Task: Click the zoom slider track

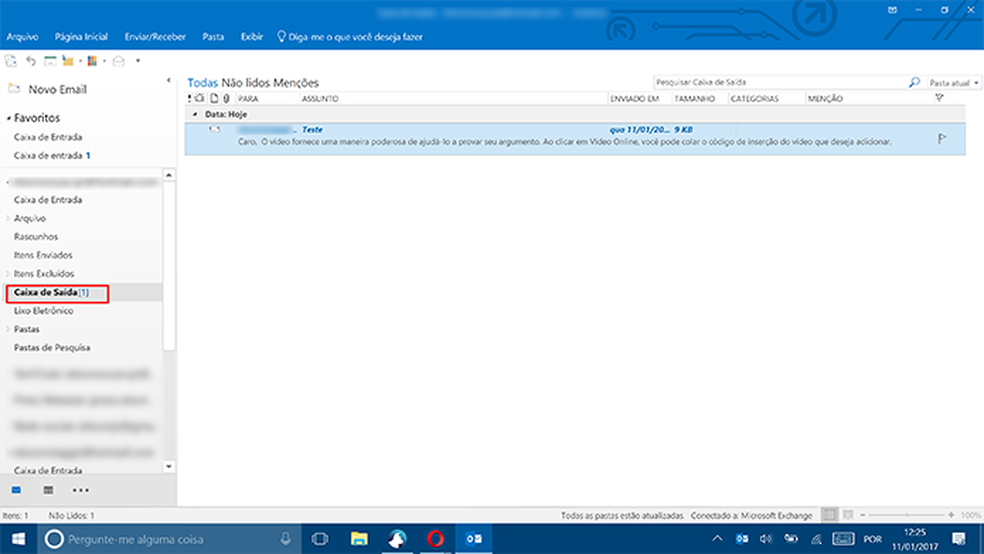Action: (x=907, y=515)
